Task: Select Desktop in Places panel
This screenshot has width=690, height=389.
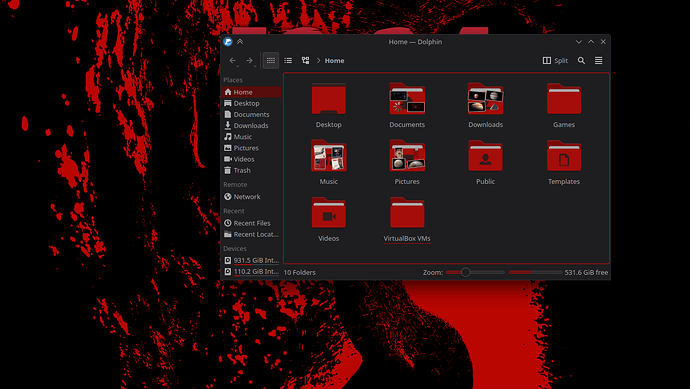Action: tap(251, 103)
